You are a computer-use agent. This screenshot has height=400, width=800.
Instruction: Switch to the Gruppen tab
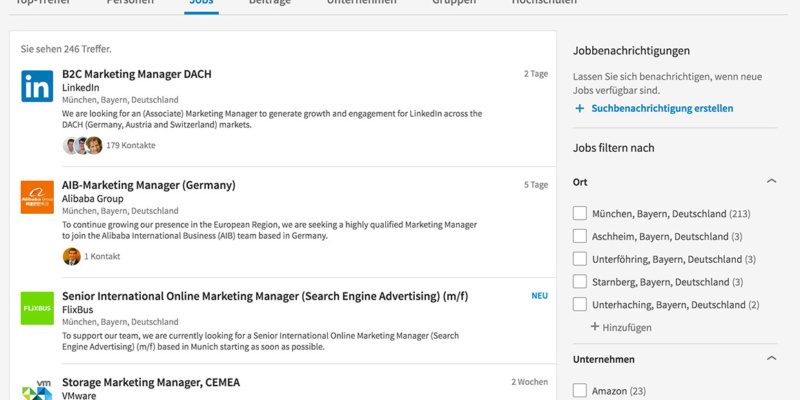454,2
